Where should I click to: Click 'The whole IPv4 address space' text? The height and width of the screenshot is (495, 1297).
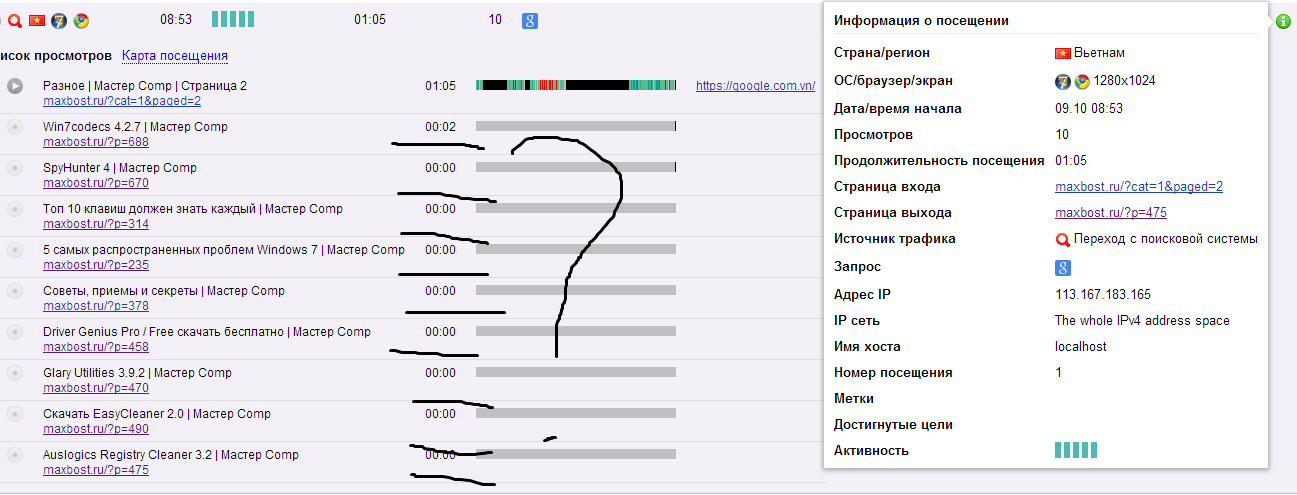coord(1142,321)
